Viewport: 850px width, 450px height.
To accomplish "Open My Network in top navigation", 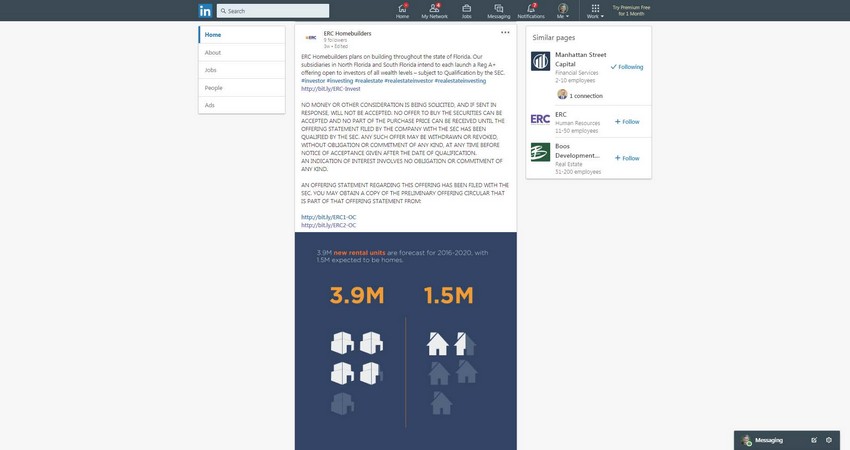I will tap(434, 11).
